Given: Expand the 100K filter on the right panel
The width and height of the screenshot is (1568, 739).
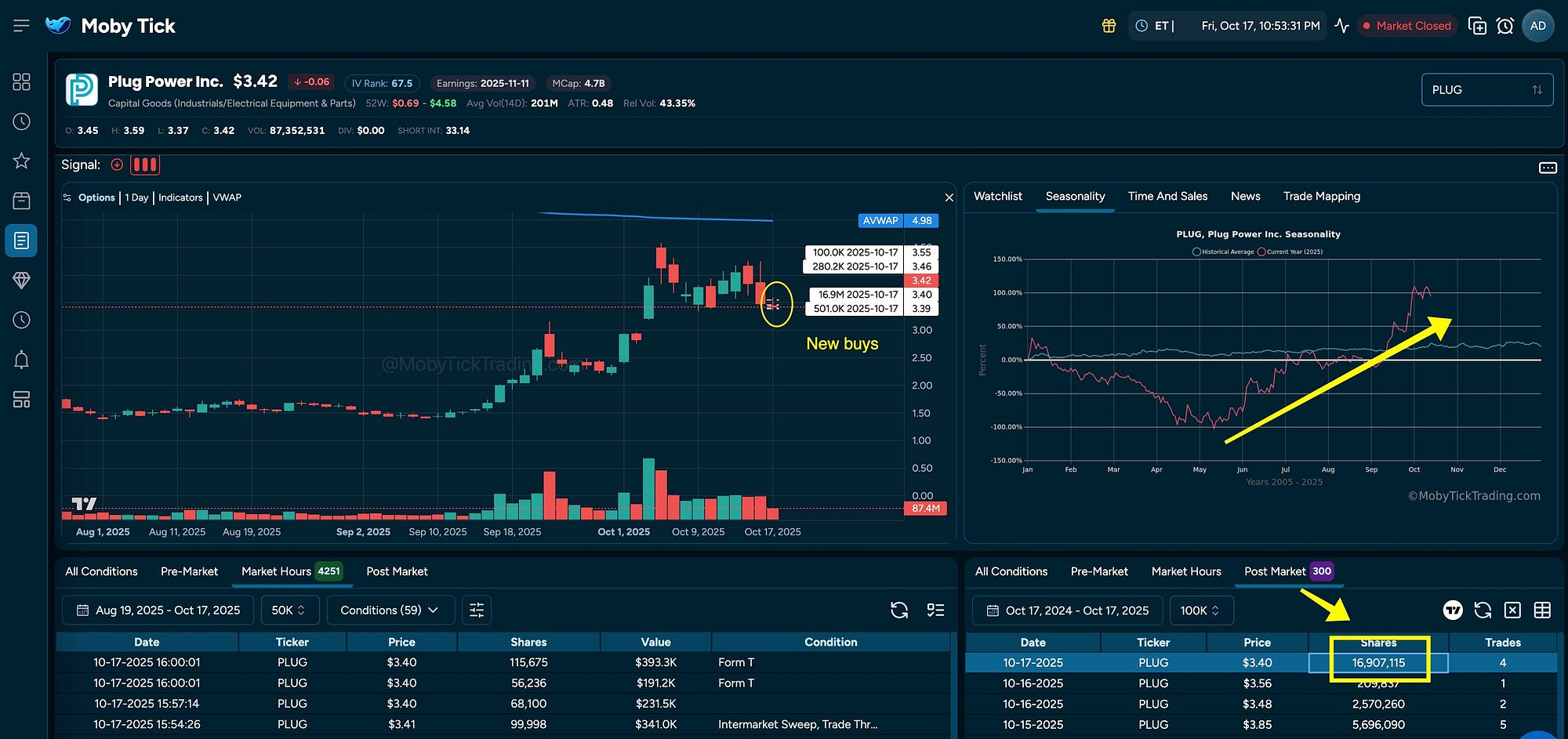Looking at the screenshot, I should tap(1201, 610).
